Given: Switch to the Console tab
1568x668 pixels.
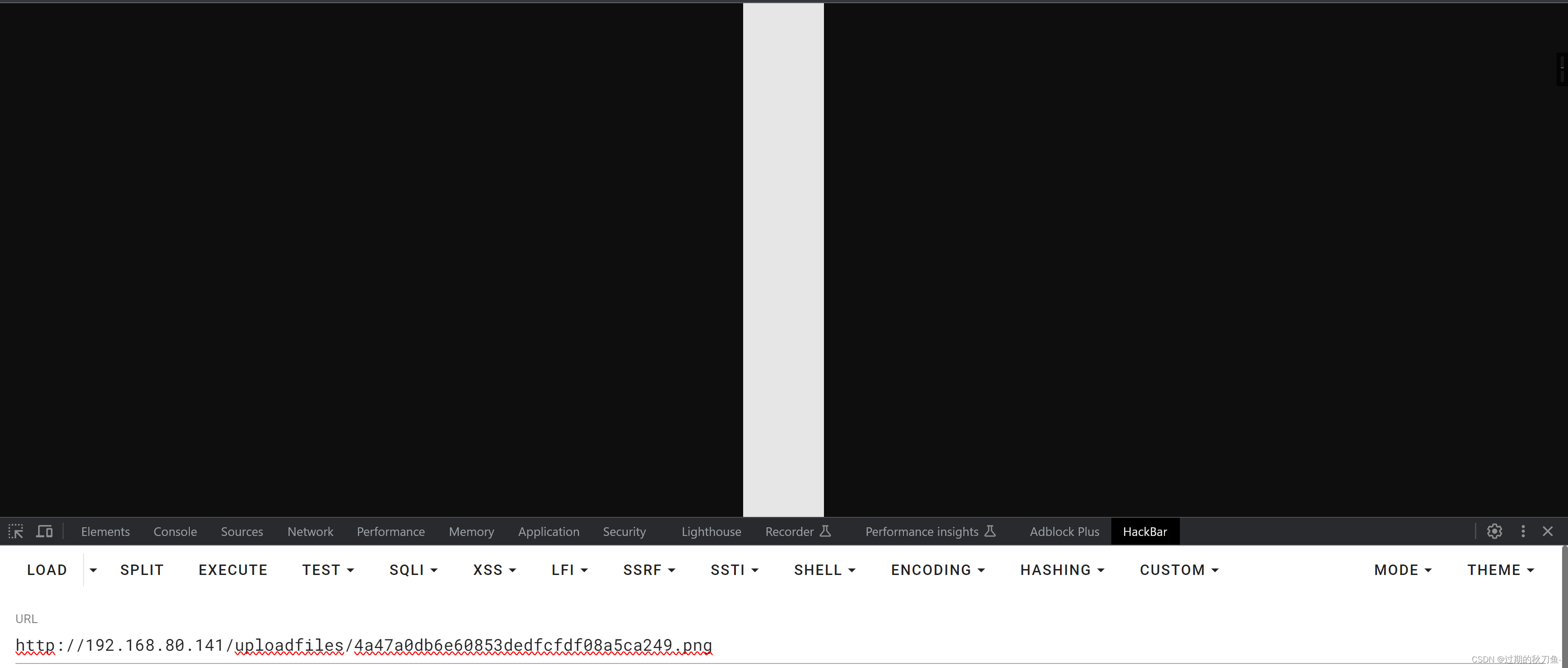Looking at the screenshot, I should coord(175,531).
